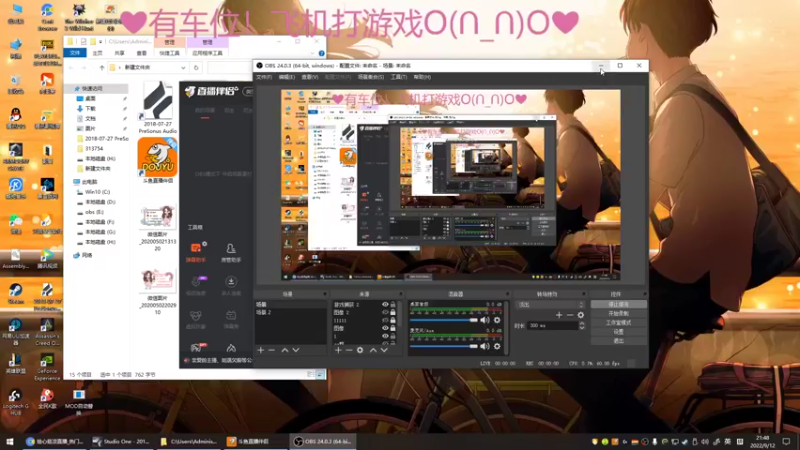The image size is (800, 450).
Task: Click 麦克风/Aux volume slider in OBS
Action: pyautogui.click(x=443, y=346)
